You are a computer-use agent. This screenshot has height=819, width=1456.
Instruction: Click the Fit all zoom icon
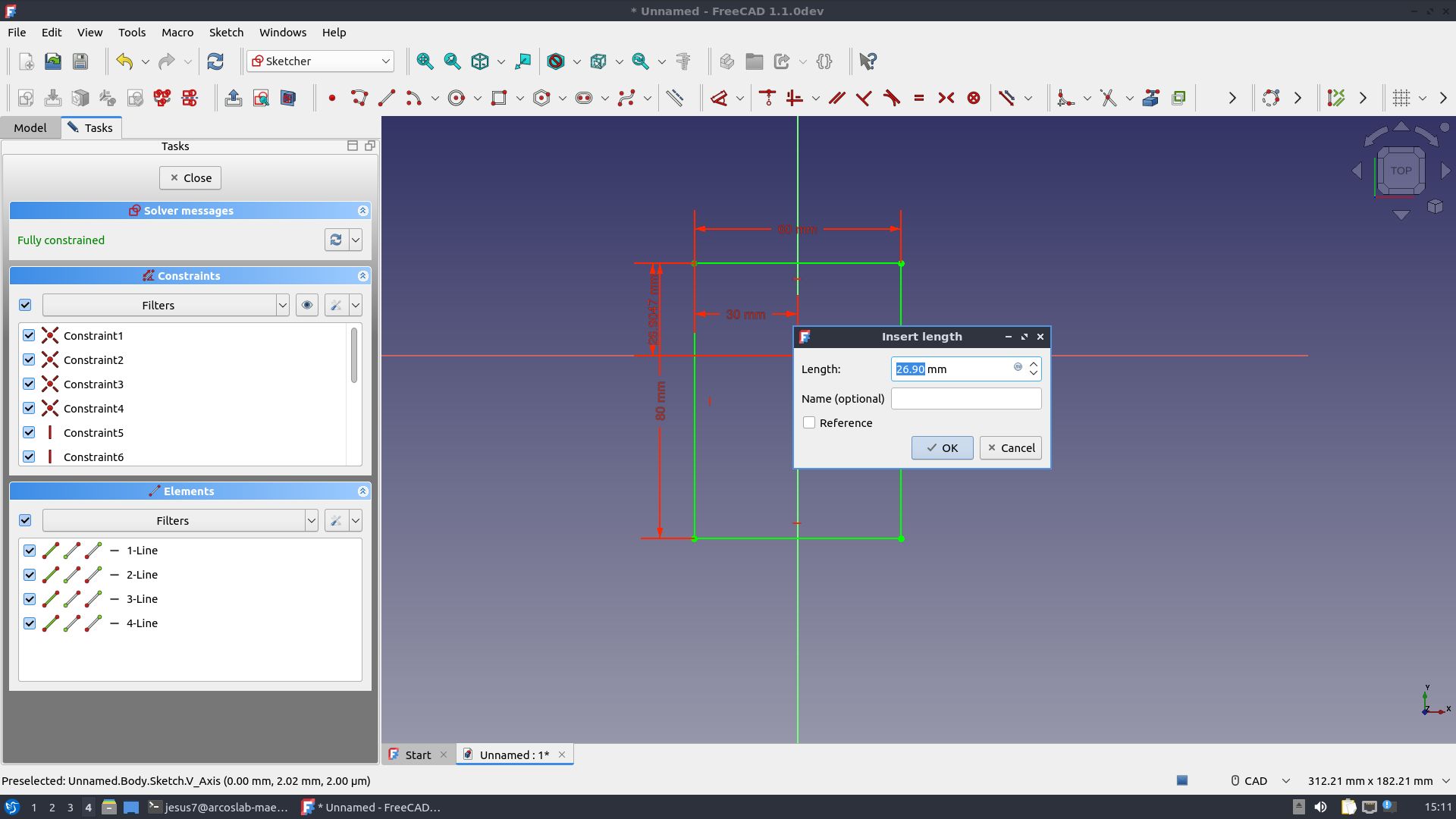point(425,61)
